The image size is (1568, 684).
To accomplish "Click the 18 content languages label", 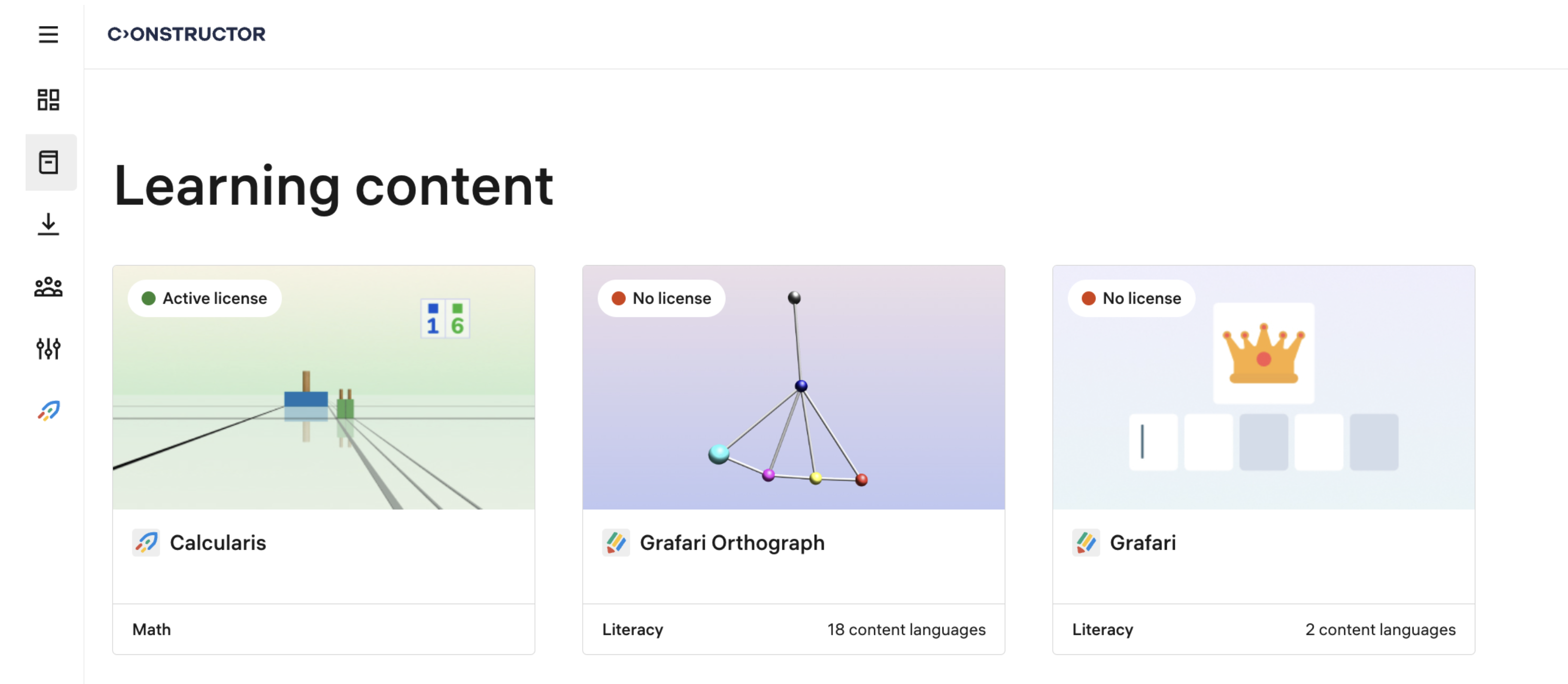I will pyautogui.click(x=906, y=629).
